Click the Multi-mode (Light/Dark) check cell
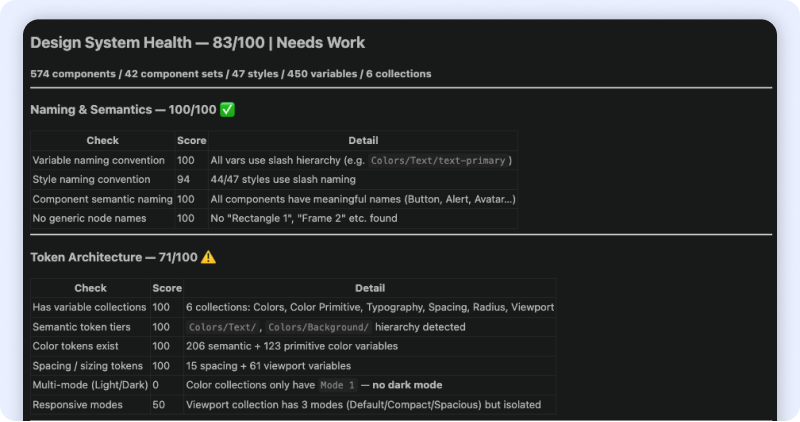Viewport: 800px width, 422px height. point(88,385)
